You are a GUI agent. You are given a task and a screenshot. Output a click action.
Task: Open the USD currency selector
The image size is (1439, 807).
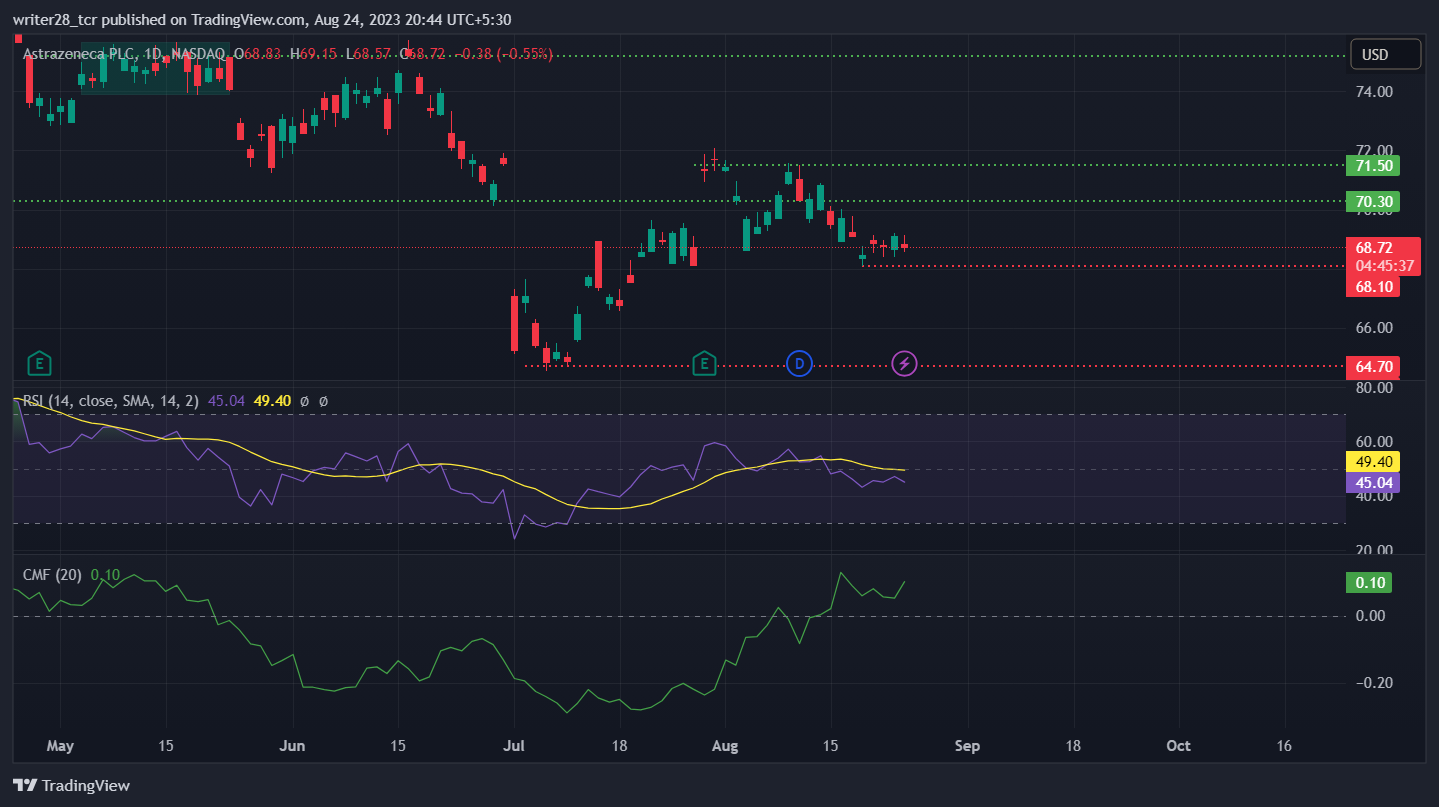tap(1386, 54)
